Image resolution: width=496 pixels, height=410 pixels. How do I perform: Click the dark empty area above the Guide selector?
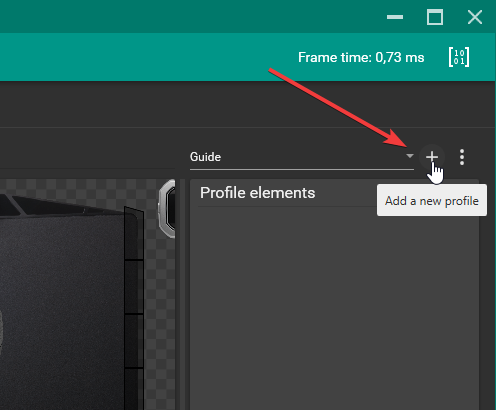click(x=247, y=104)
